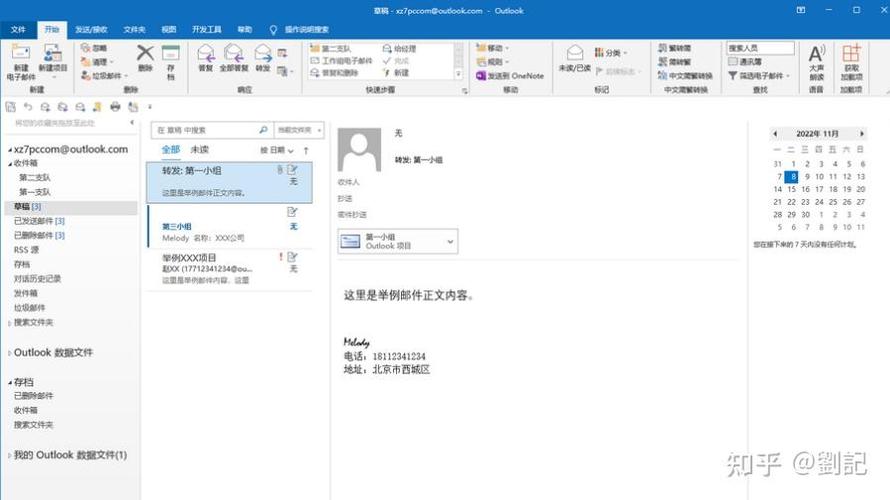Collapse the 收件箱 folder
This screenshot has height=500, width=890.
tap(10, 164)
